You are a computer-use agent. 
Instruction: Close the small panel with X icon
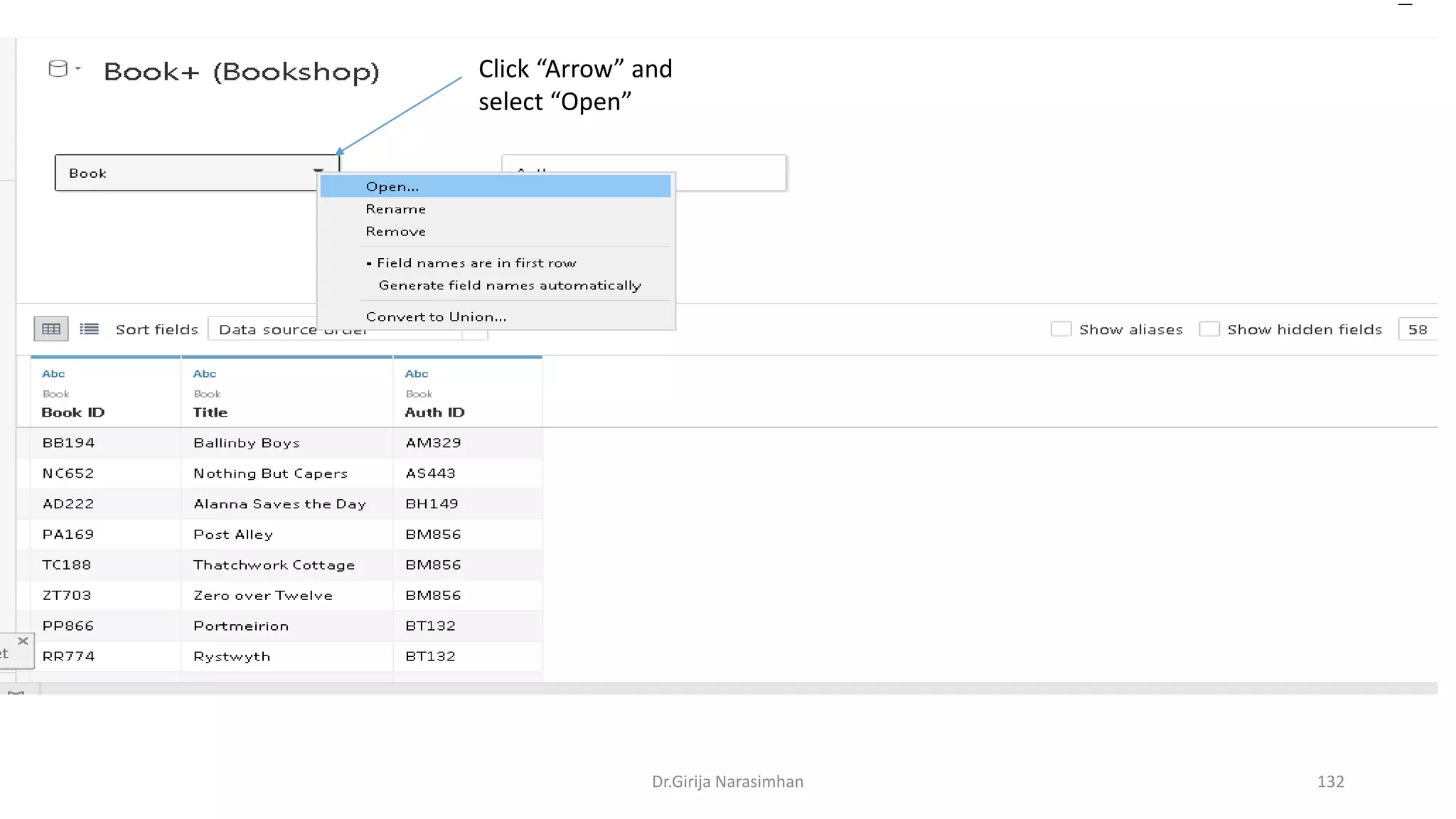pos(23,641)
